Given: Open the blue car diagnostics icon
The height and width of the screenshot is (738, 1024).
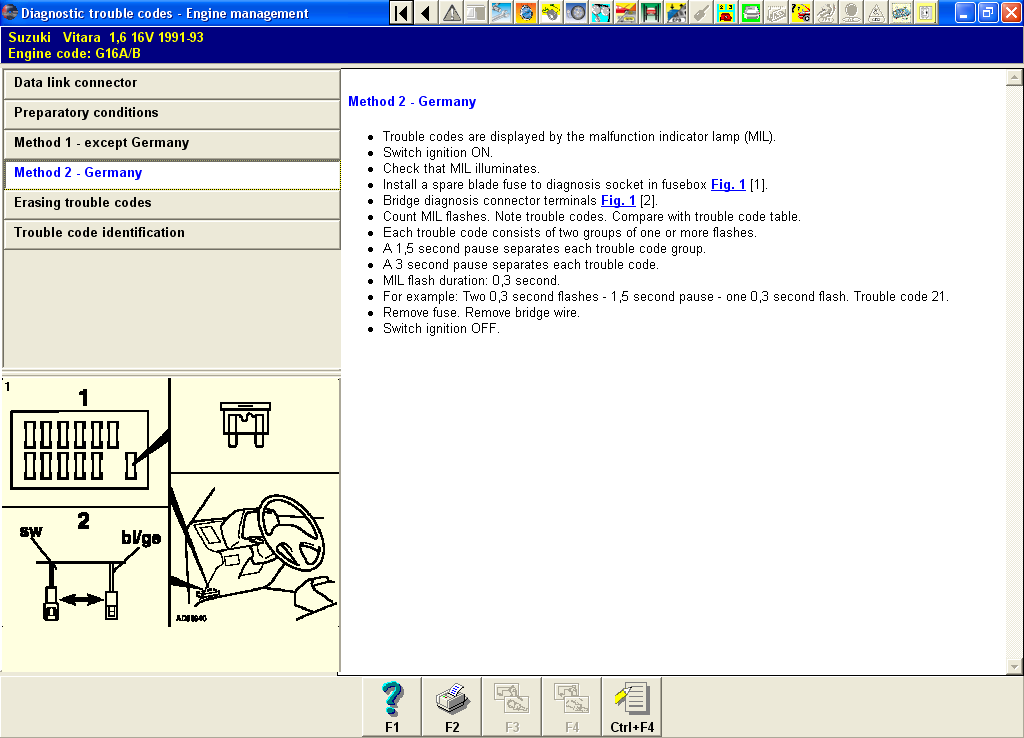Looking at the screenshot, I should click(675, 12).
